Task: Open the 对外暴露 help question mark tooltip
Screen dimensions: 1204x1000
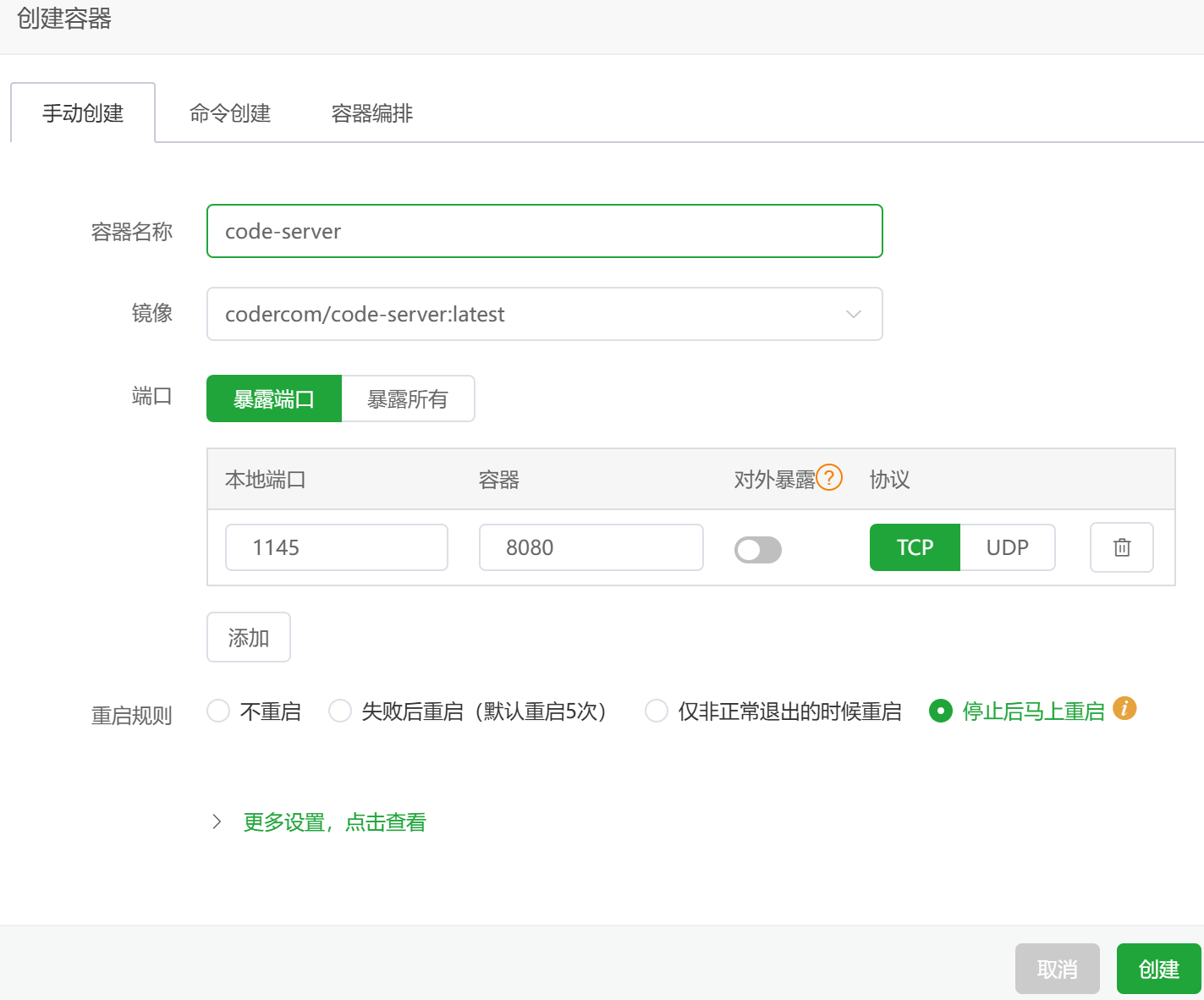Action: point(830,477)
